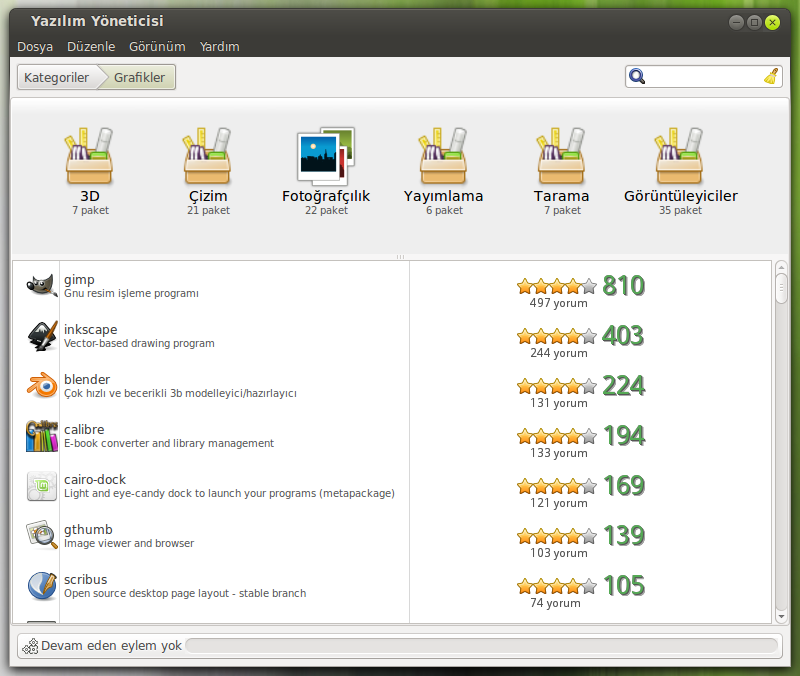Click the action progress bar

(481, 645)
